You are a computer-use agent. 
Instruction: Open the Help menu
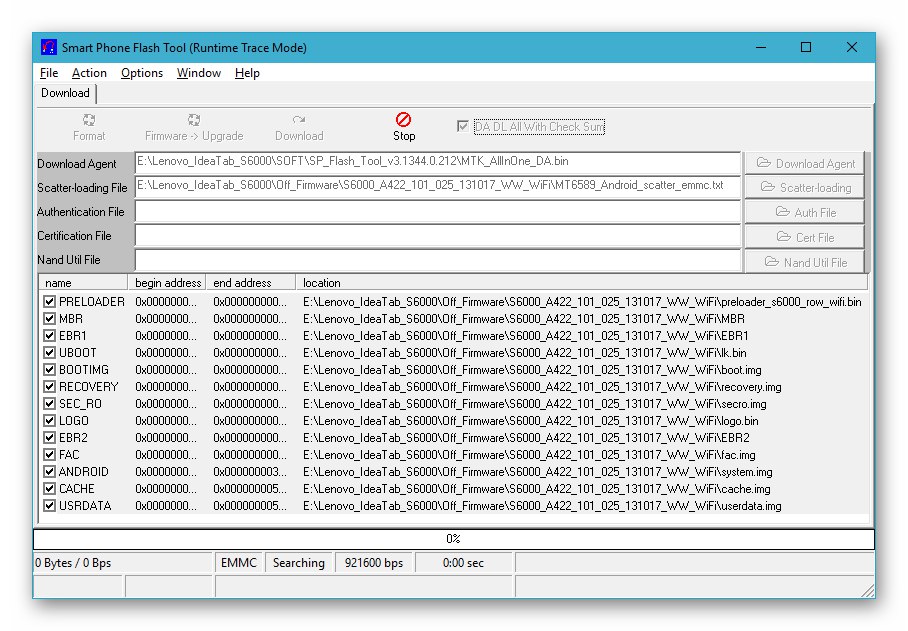(247, 72)
